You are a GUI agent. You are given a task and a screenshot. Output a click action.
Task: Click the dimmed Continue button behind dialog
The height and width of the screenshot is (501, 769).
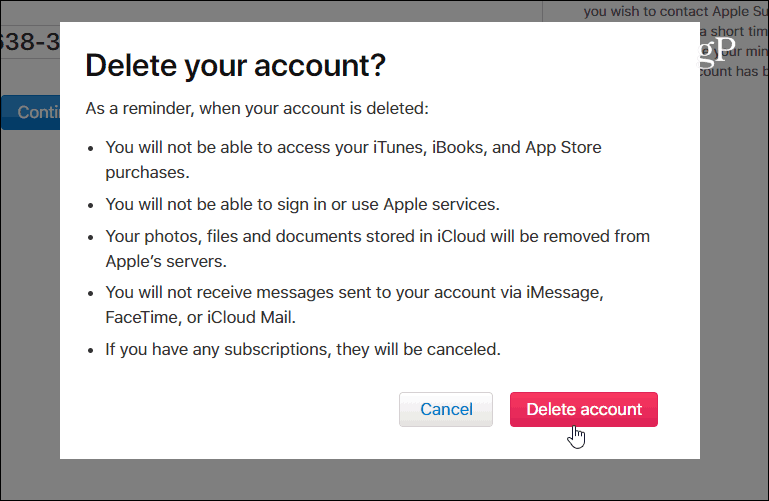click(30, 112)
